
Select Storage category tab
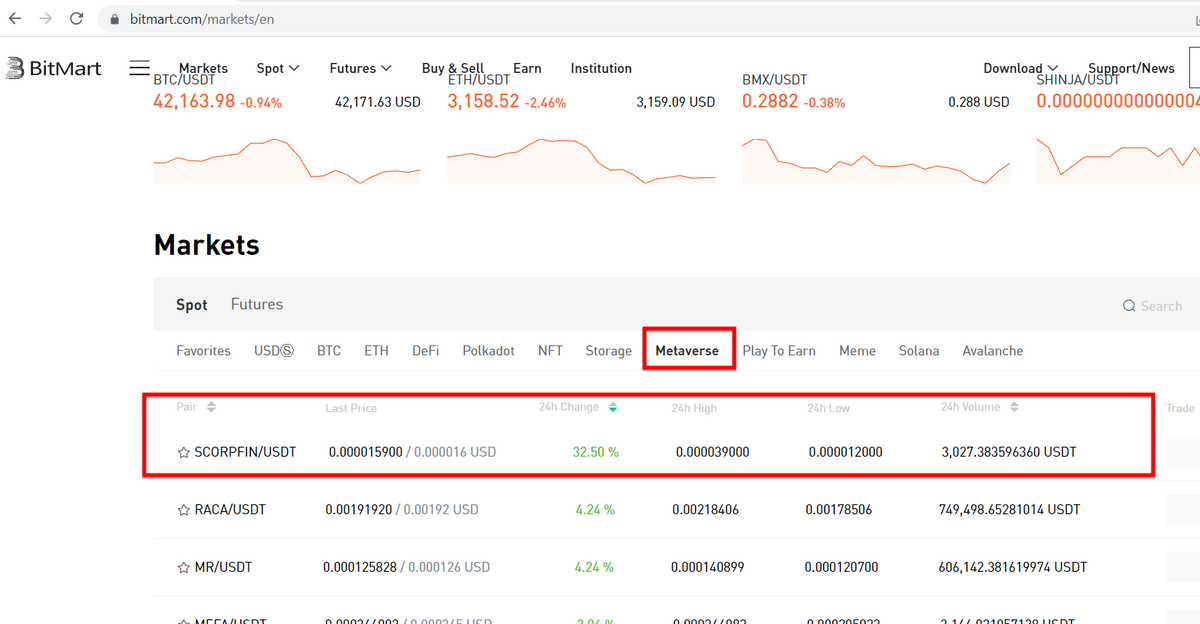point(609,351)
